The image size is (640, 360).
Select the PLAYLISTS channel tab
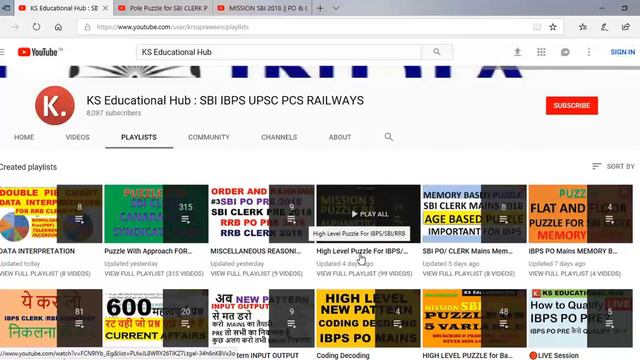pos(139,137)
